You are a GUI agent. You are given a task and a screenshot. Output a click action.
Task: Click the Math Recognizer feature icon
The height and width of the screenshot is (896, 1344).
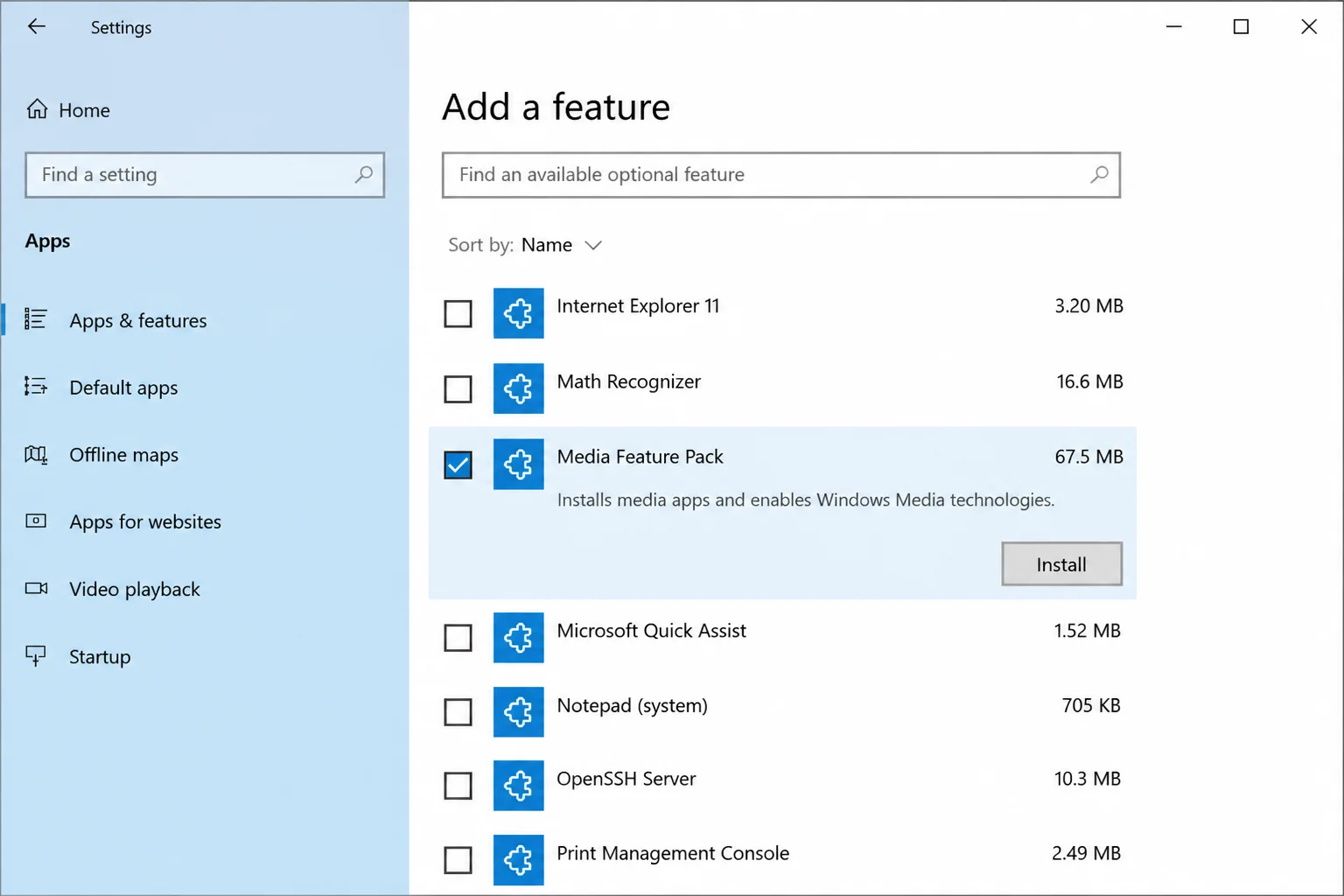[518, 388]
